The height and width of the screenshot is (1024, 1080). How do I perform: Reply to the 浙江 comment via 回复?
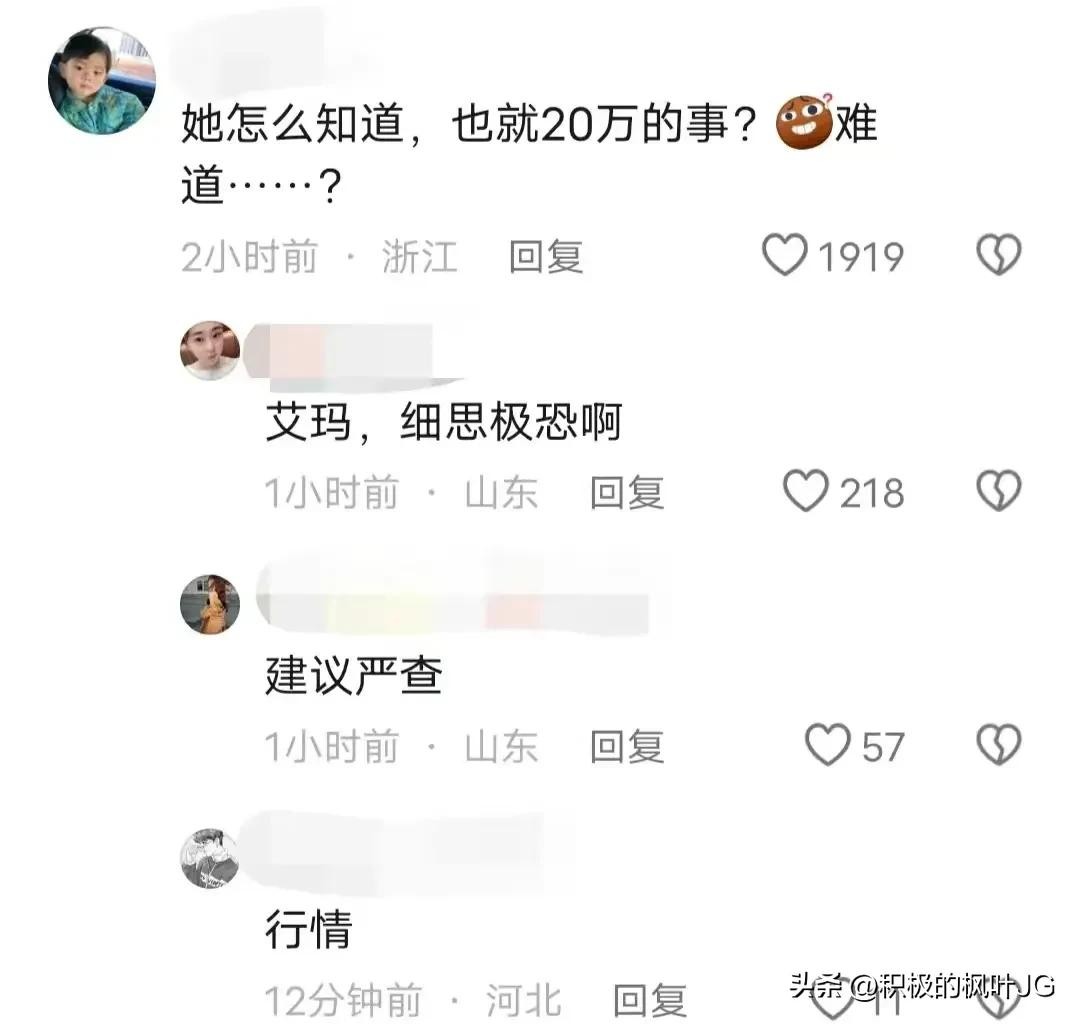pyautogui.click(x=546, y=257)
